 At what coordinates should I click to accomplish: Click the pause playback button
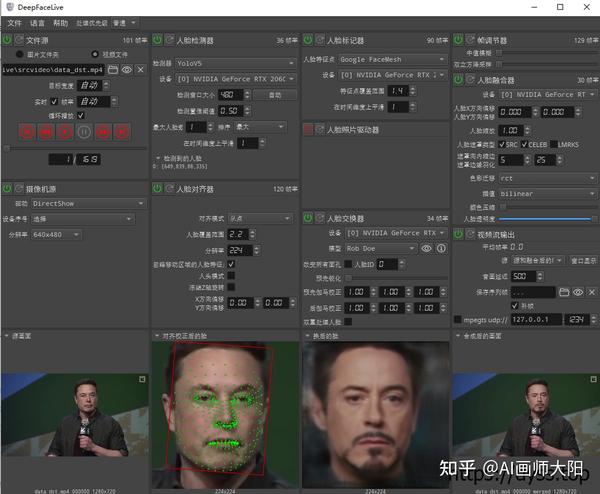(x=84, y=132)
